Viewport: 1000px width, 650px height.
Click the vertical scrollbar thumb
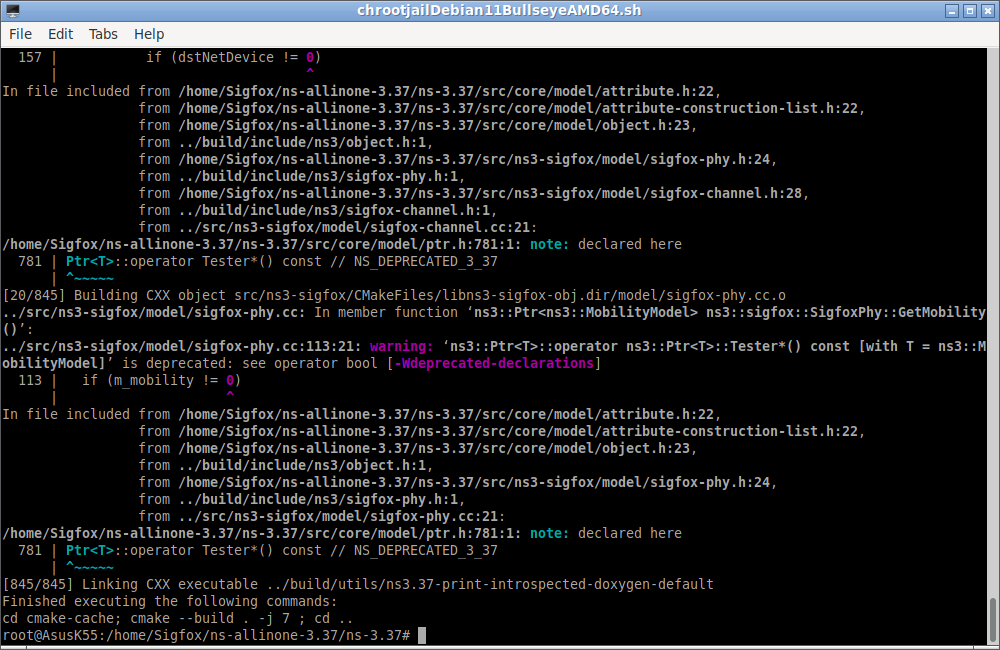992,619
